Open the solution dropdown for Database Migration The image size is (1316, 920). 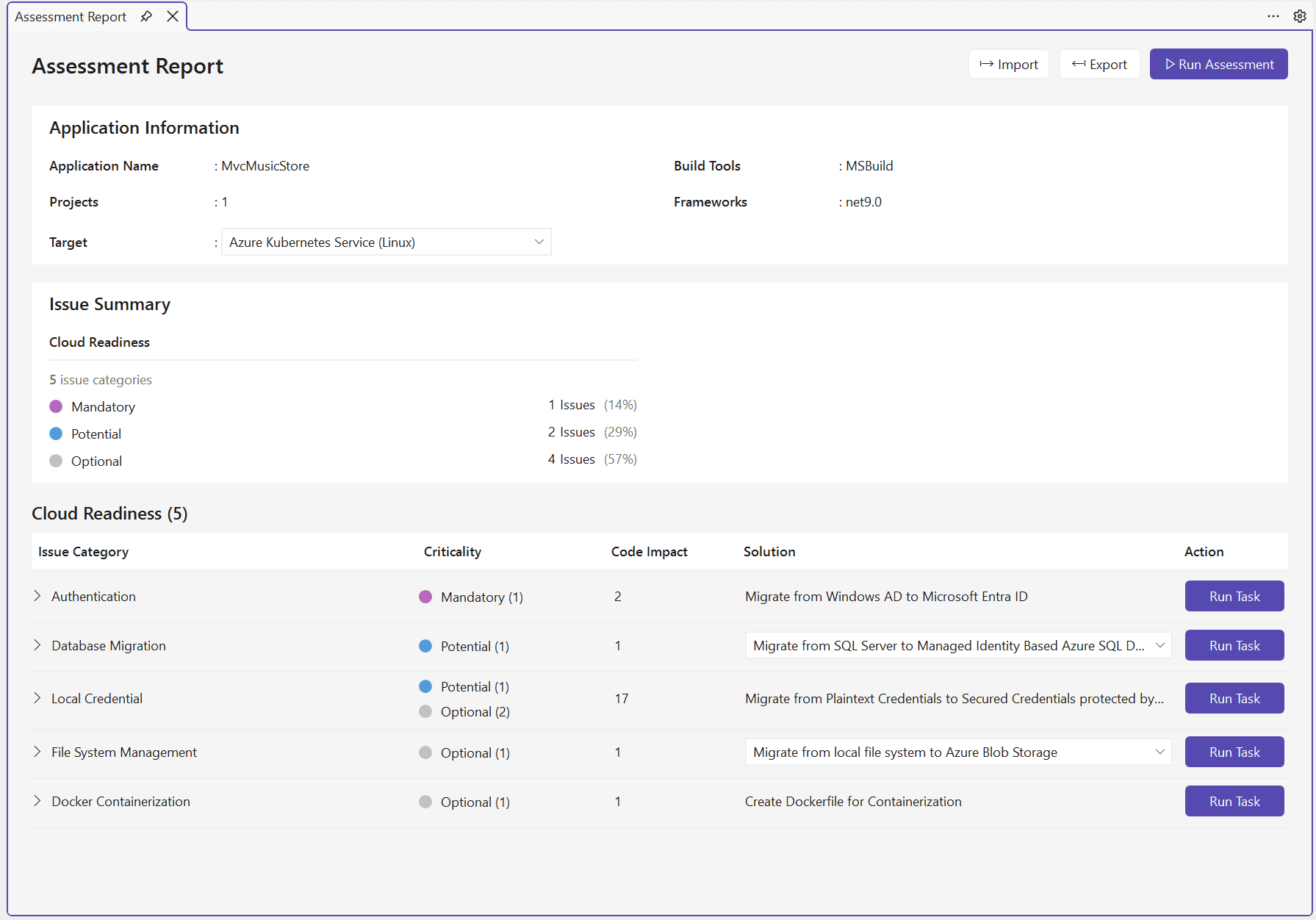click(1161, 645)
